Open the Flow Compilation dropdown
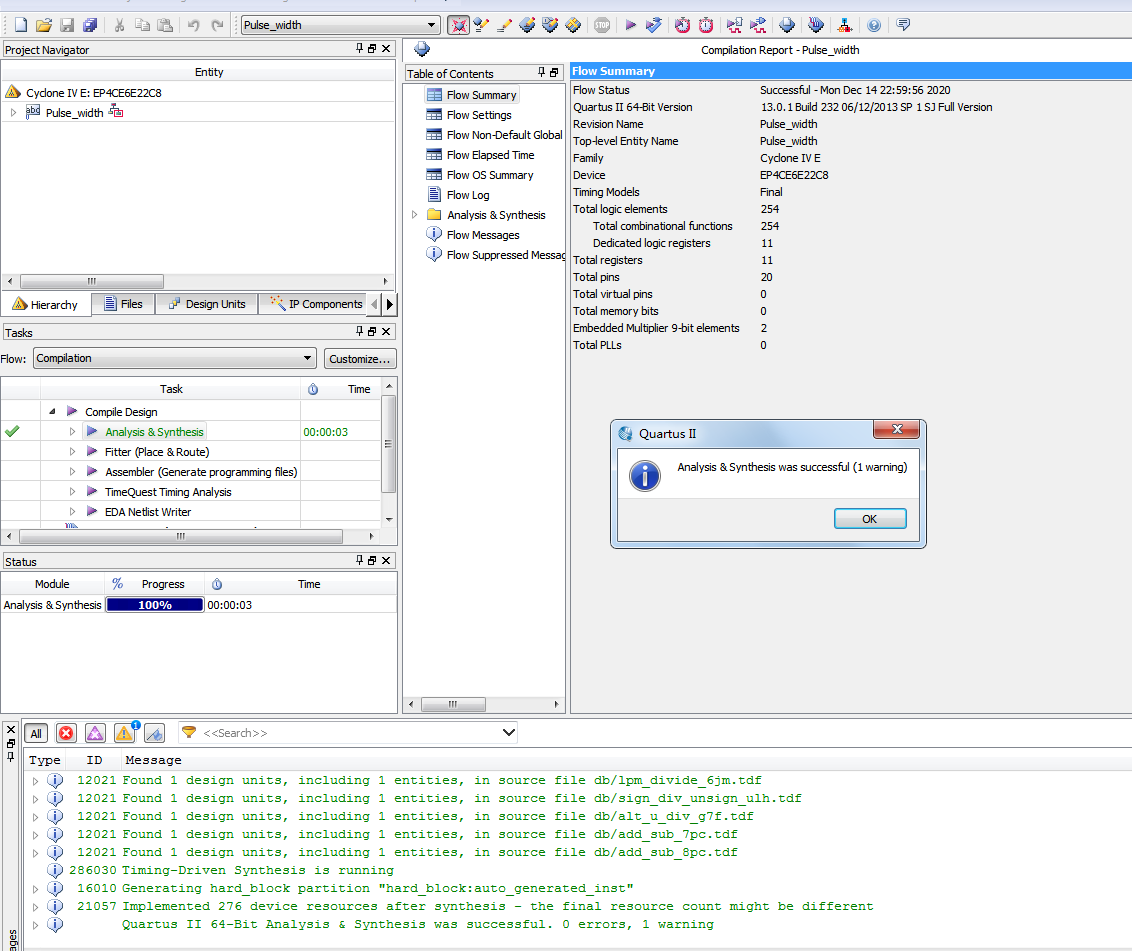1132x951 pixels. [x=175, y=358]
